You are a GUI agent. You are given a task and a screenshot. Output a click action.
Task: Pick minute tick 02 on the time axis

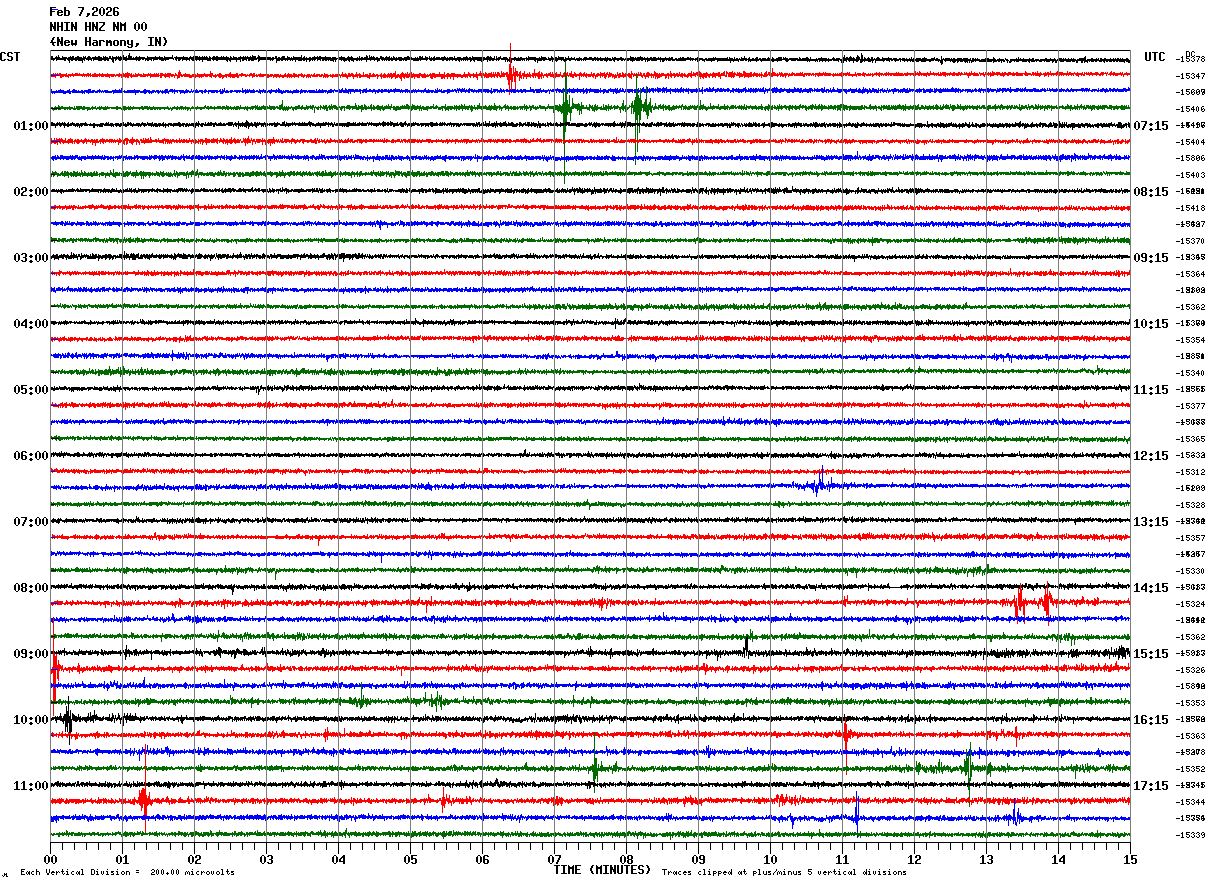pos(194,859)
